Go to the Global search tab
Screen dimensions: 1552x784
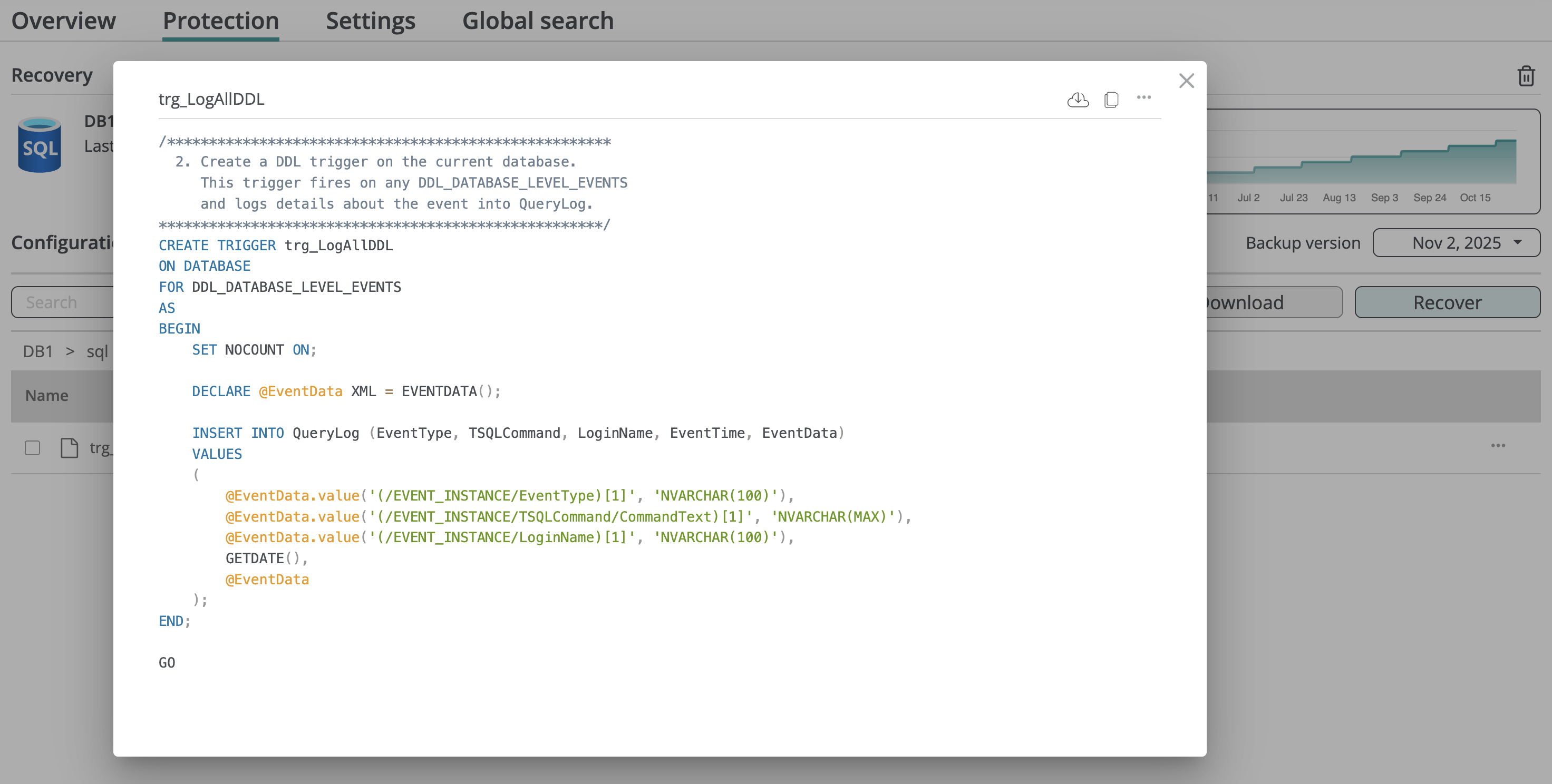coord(537,21)
